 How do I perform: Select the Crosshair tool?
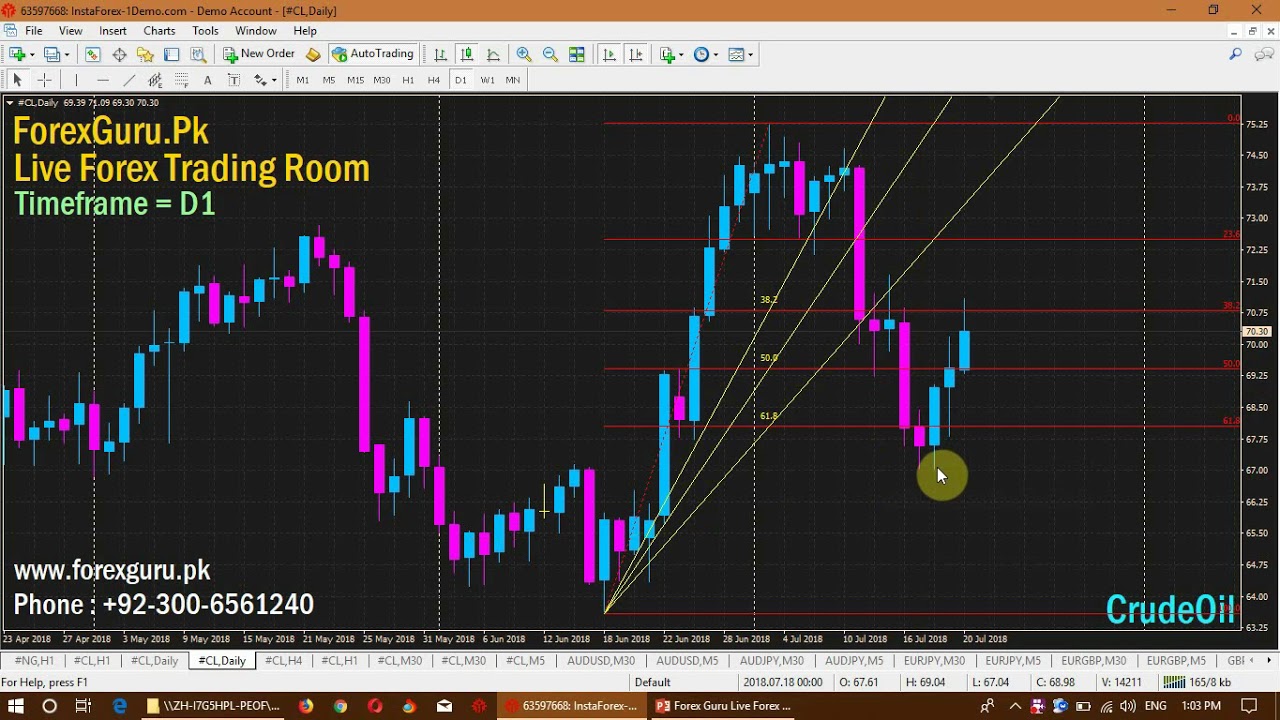(x=44, y=80)
